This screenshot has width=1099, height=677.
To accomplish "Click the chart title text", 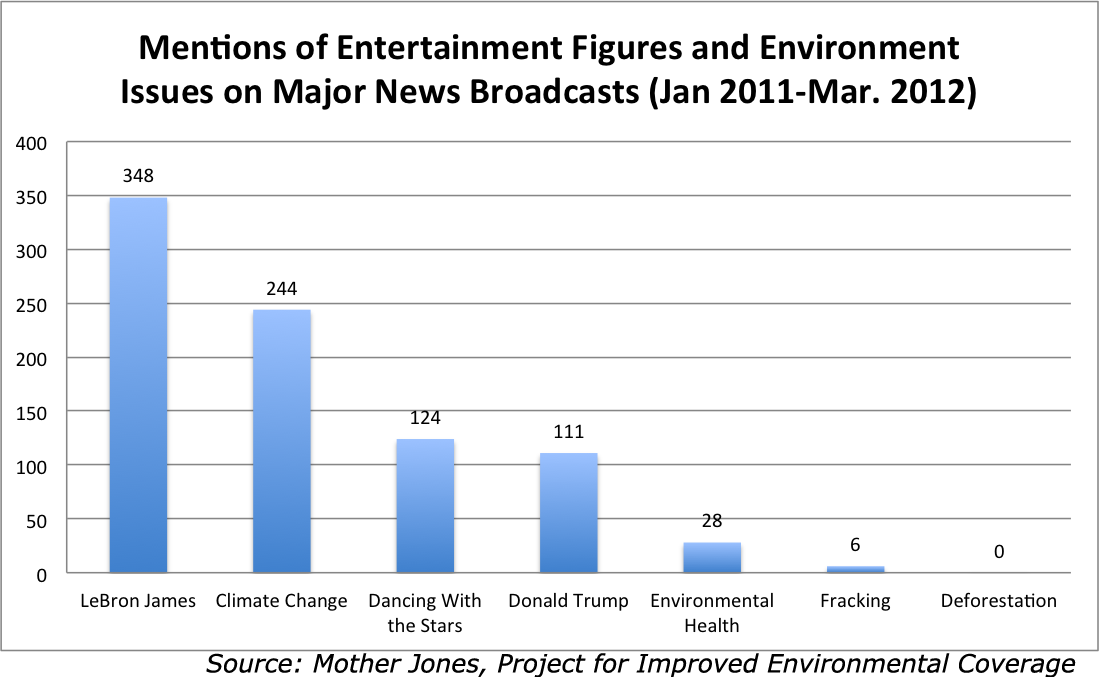I will coord(548,69).
